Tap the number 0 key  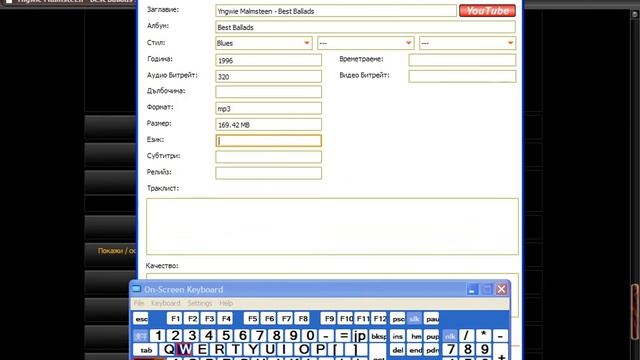(x=310, y=336)
